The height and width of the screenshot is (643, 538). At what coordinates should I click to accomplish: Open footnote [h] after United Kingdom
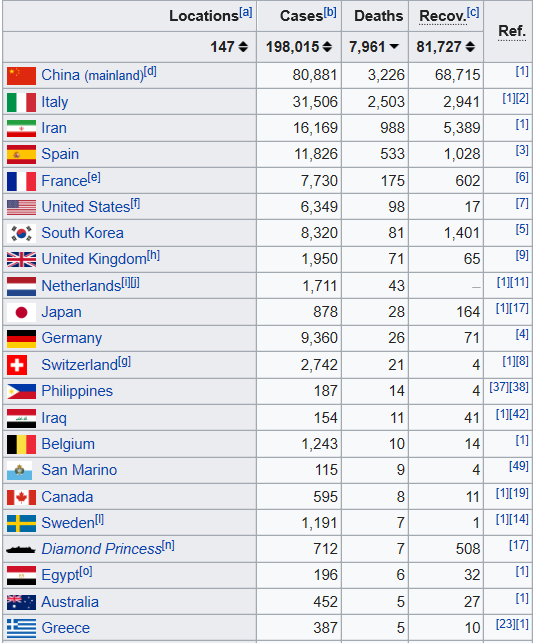coord(153,256)
